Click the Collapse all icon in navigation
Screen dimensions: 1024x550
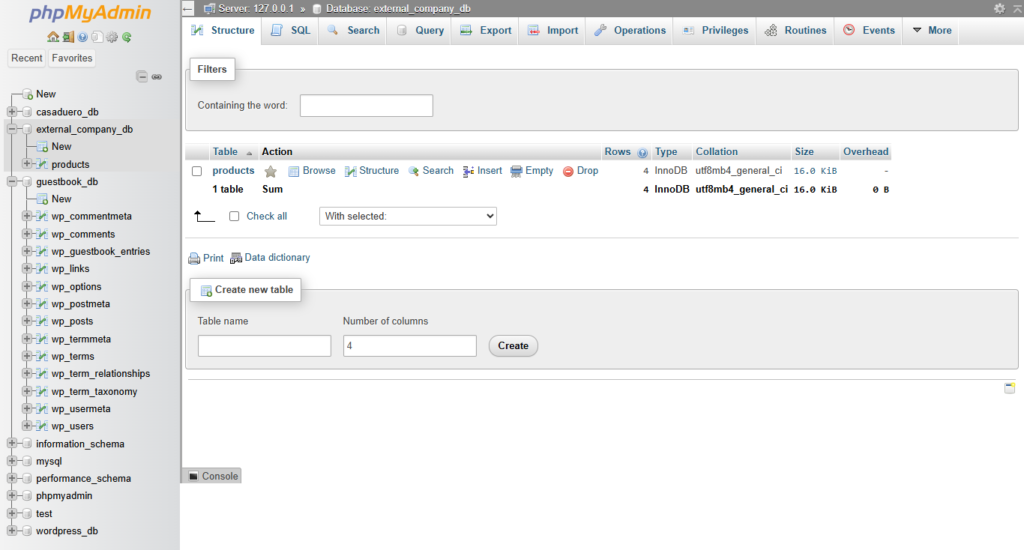pyautogui.click(x=142, y=76)
